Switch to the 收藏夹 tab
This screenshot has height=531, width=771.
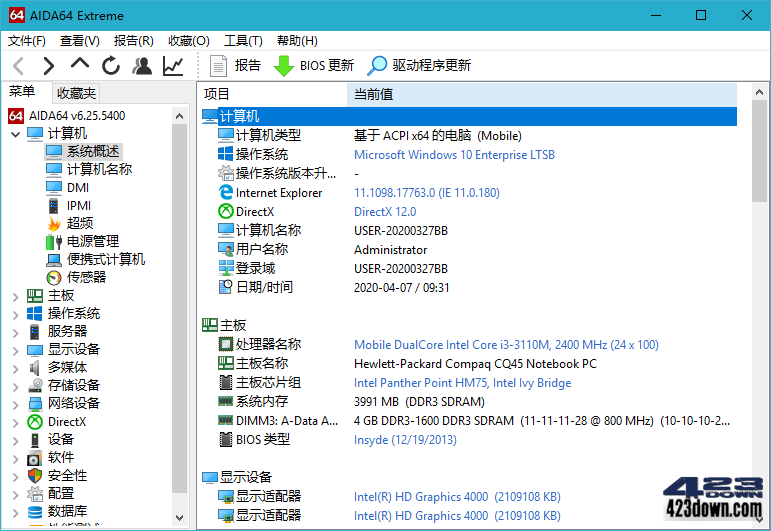tap(76, 93)
